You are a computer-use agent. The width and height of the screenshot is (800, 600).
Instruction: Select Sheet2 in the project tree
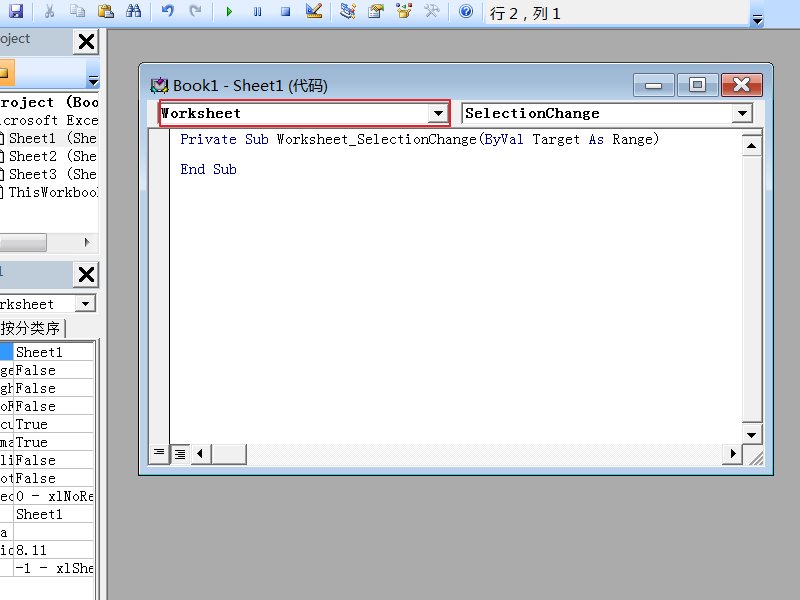(52, 156)
